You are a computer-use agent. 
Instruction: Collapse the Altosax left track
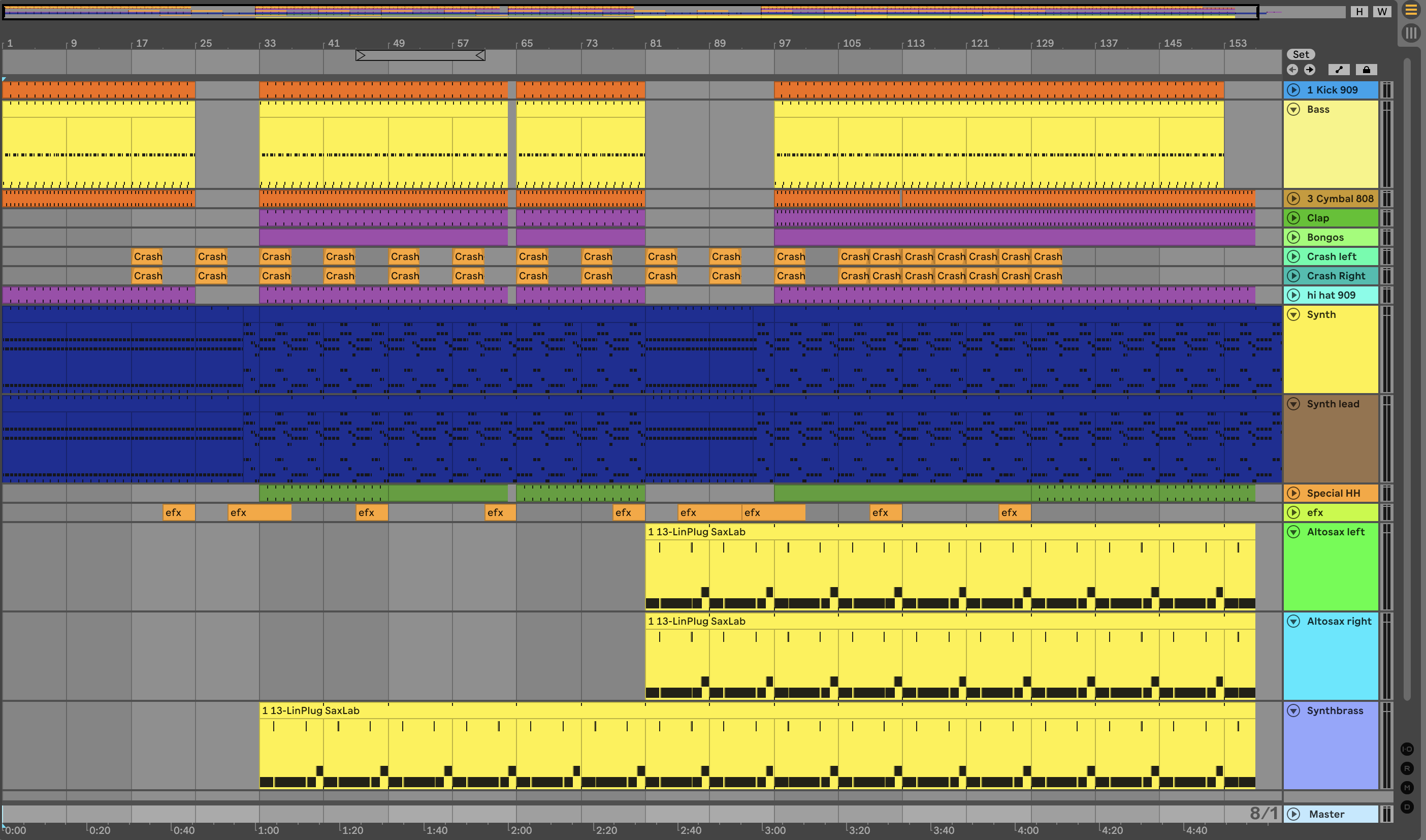coord(1293,532)
